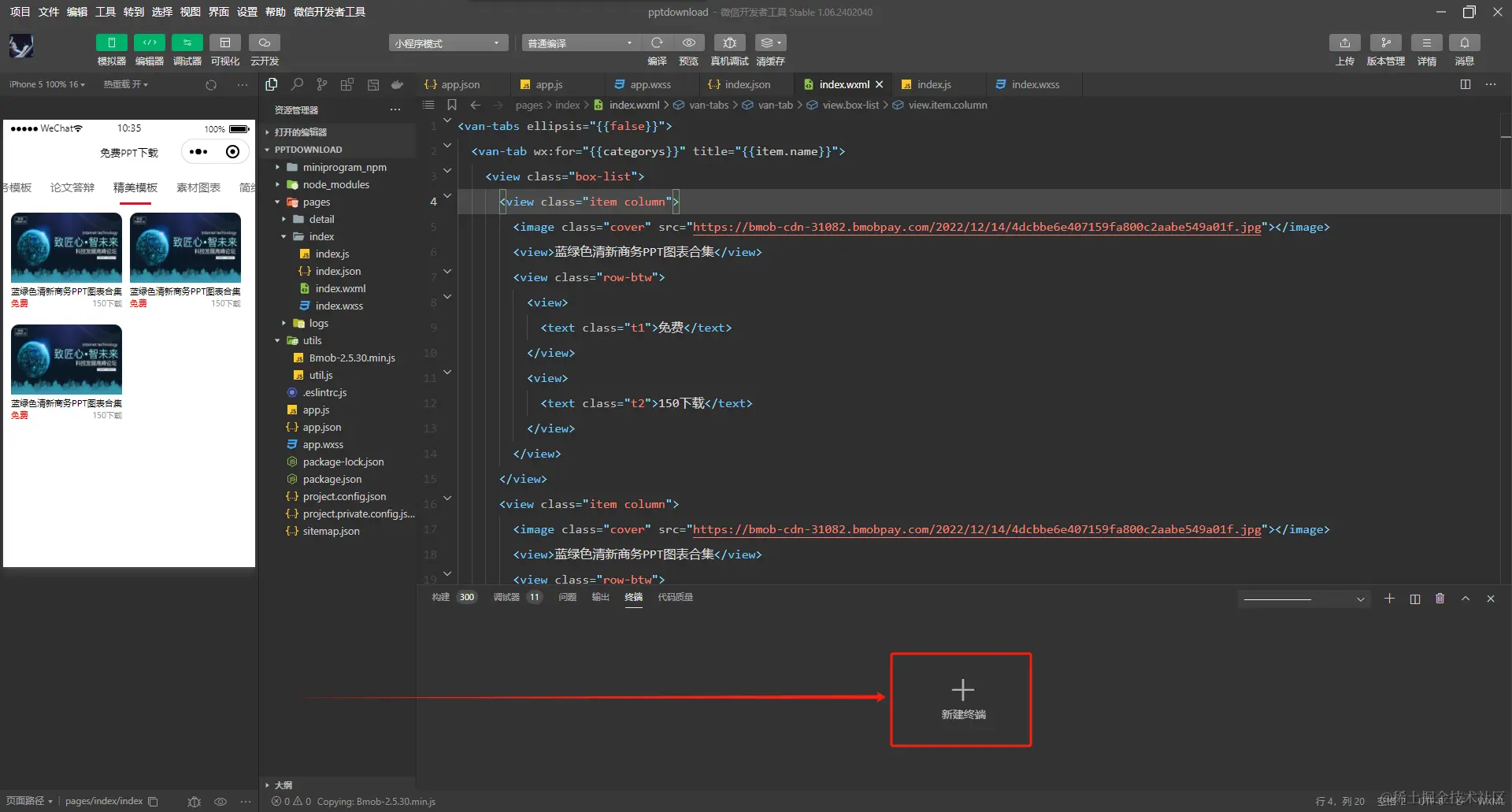Open the mini program mode dropdown
1512x812 pixels.
(448, 43)
